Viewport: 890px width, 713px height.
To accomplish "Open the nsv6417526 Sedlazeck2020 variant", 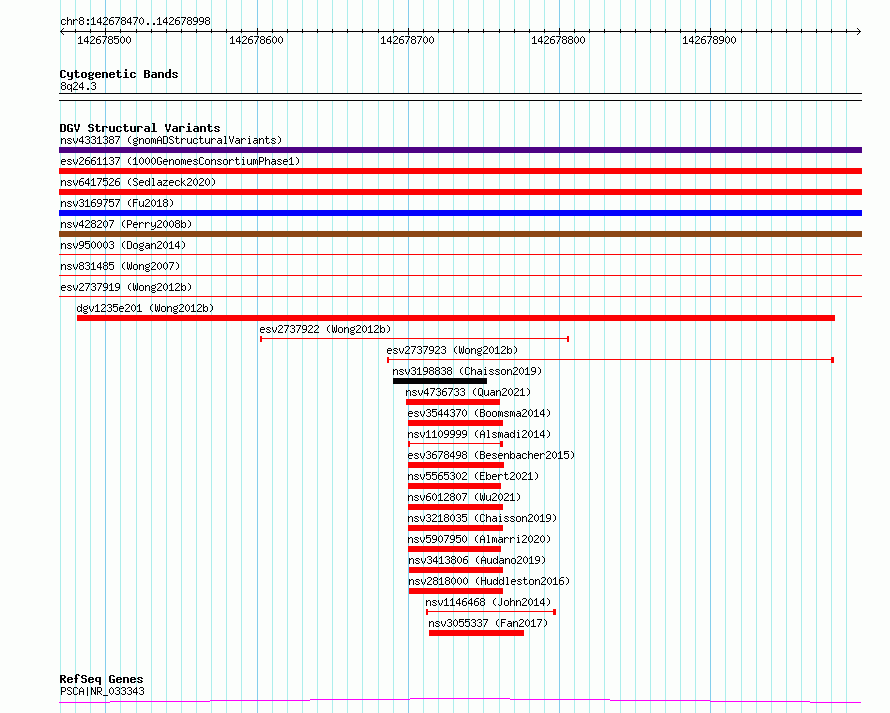I will point(138,182).
